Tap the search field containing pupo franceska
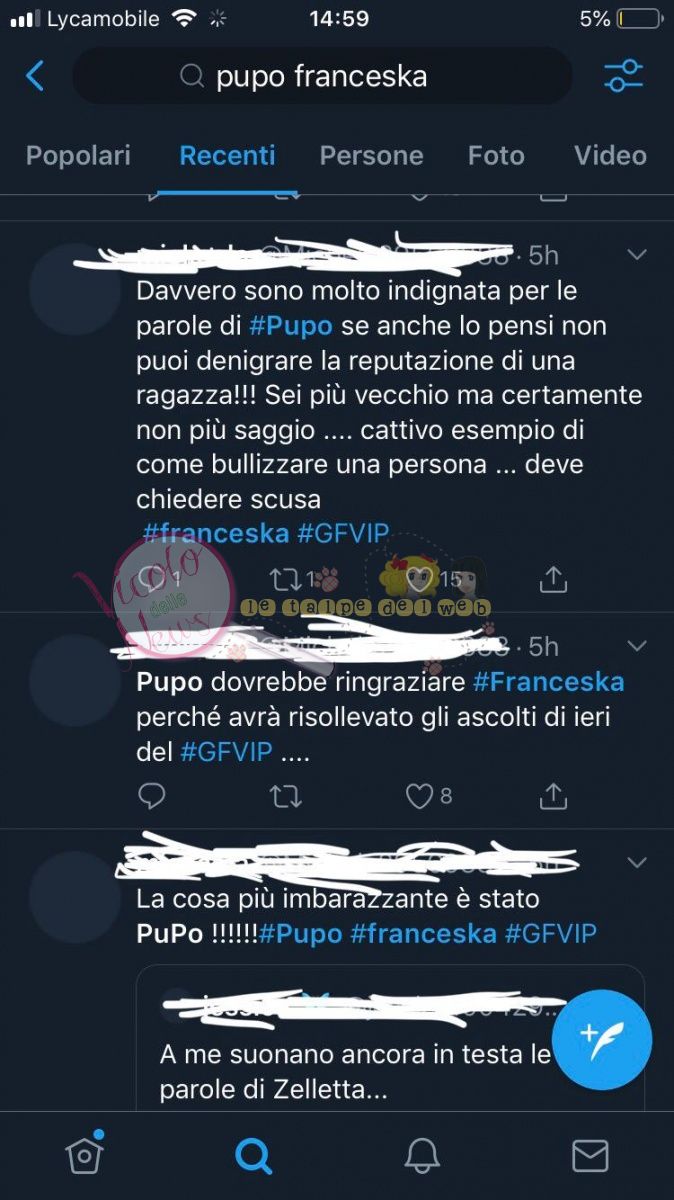Screen dimensions: 674x1200 pos(322,76)
